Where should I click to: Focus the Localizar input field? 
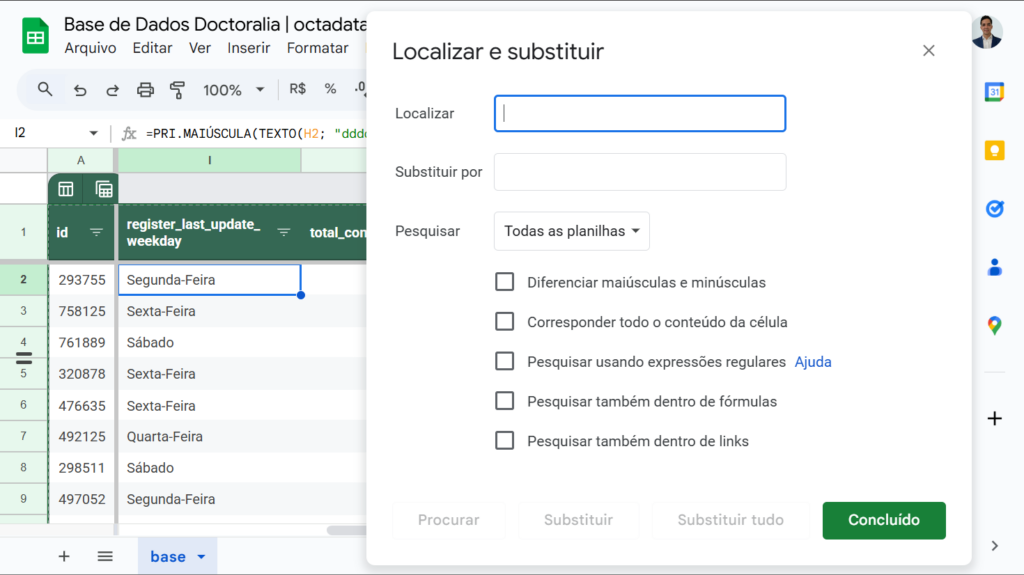pos(640,114)
